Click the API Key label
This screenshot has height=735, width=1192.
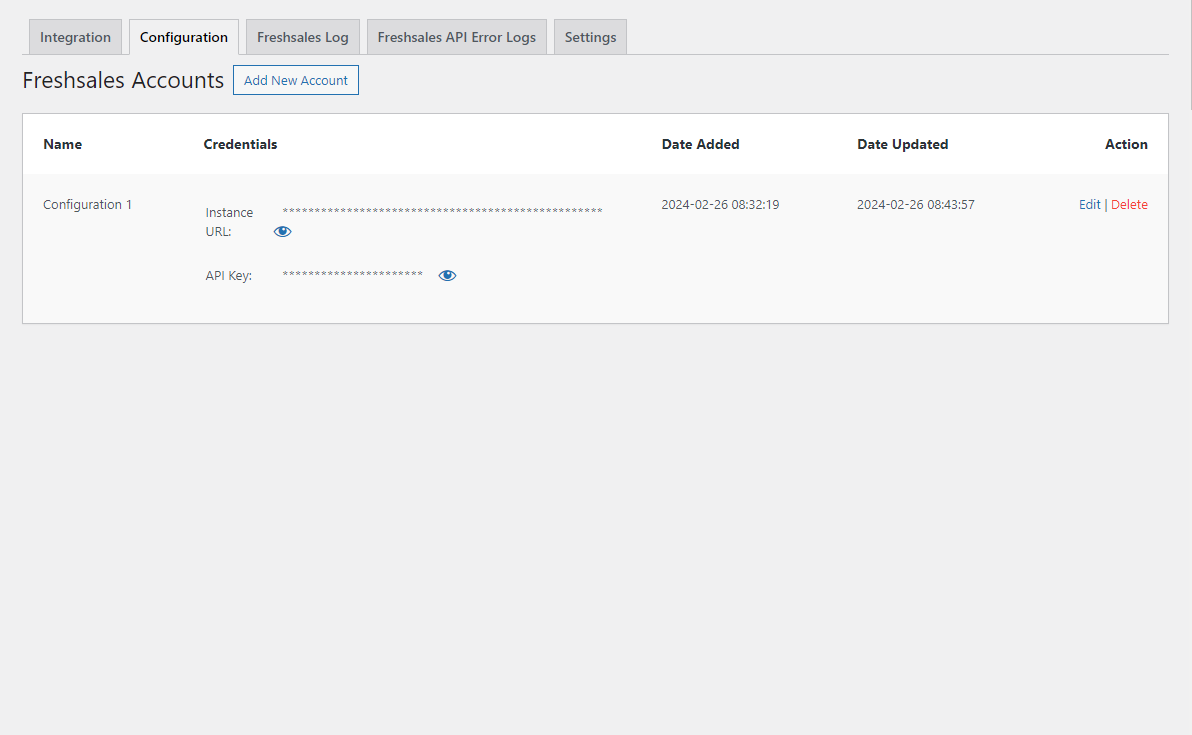(228, 276)
